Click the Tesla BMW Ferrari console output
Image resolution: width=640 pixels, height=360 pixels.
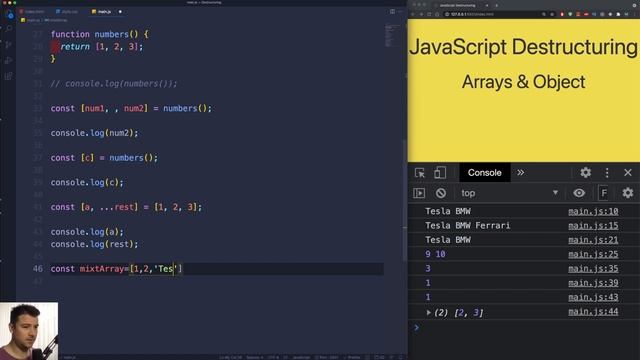[467, 226]
